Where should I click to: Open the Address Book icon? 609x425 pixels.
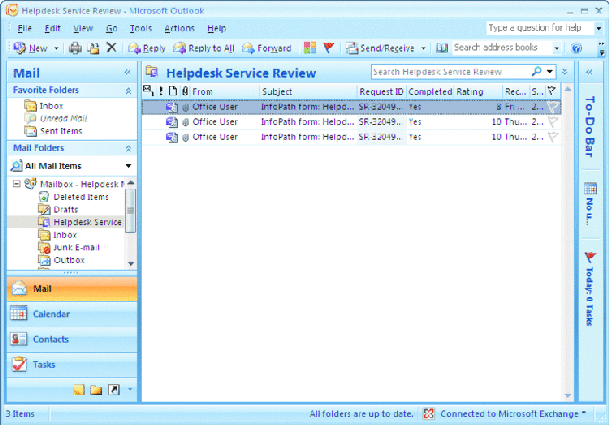442,48
